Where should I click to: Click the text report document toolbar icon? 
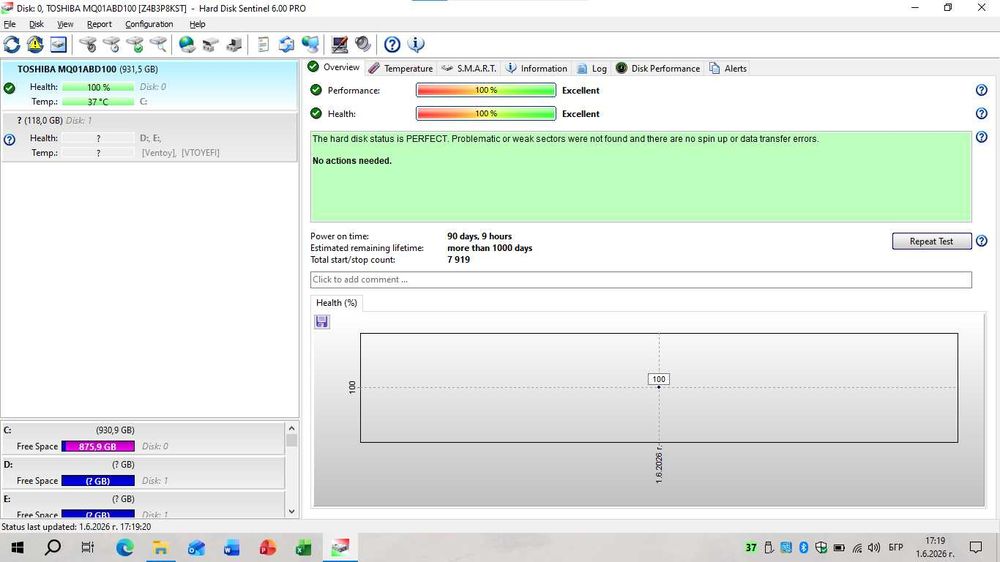click(x=263, y=45)
